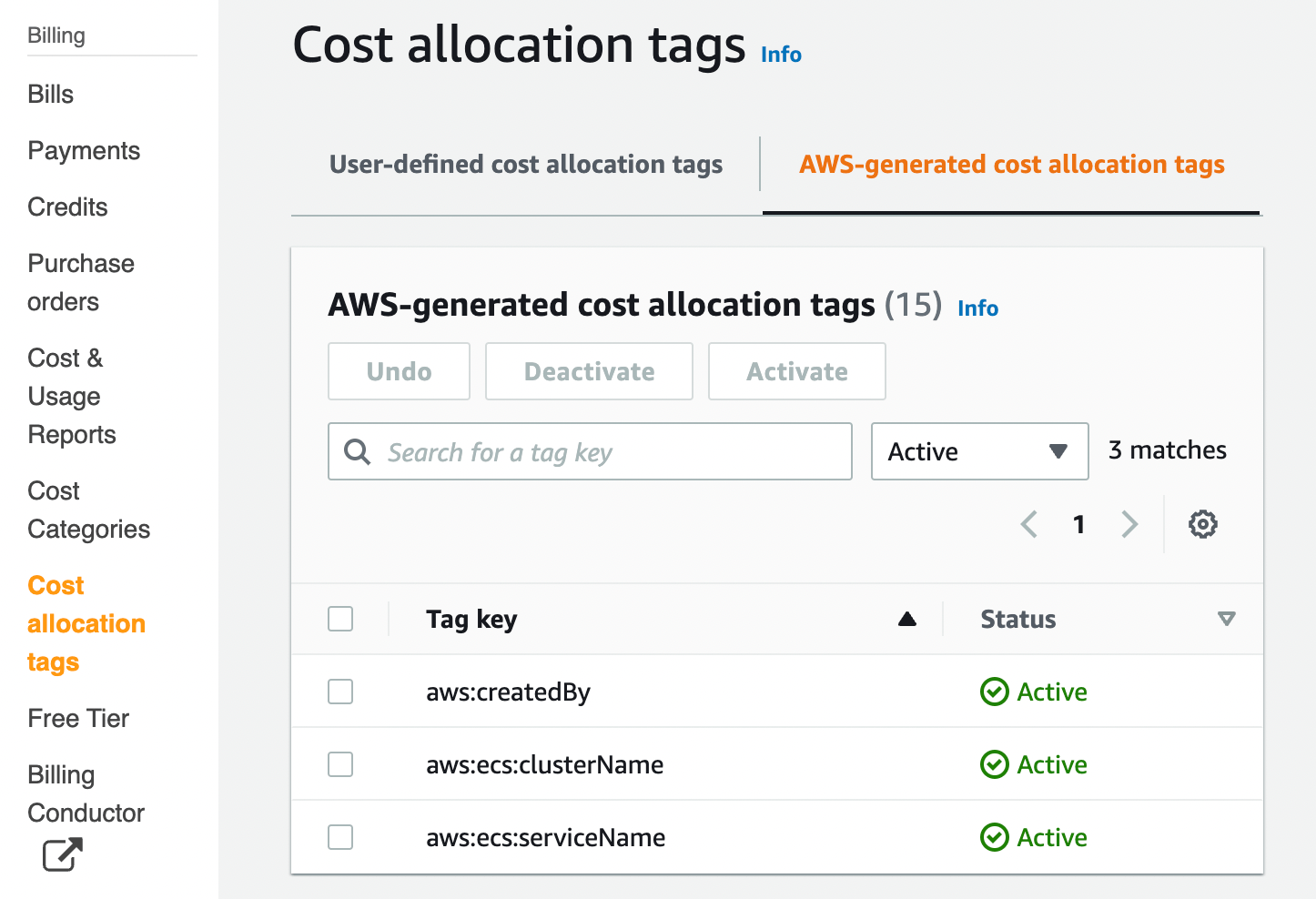
Task: Sort by Tag key ascending arrow
Action: (906, 620)
